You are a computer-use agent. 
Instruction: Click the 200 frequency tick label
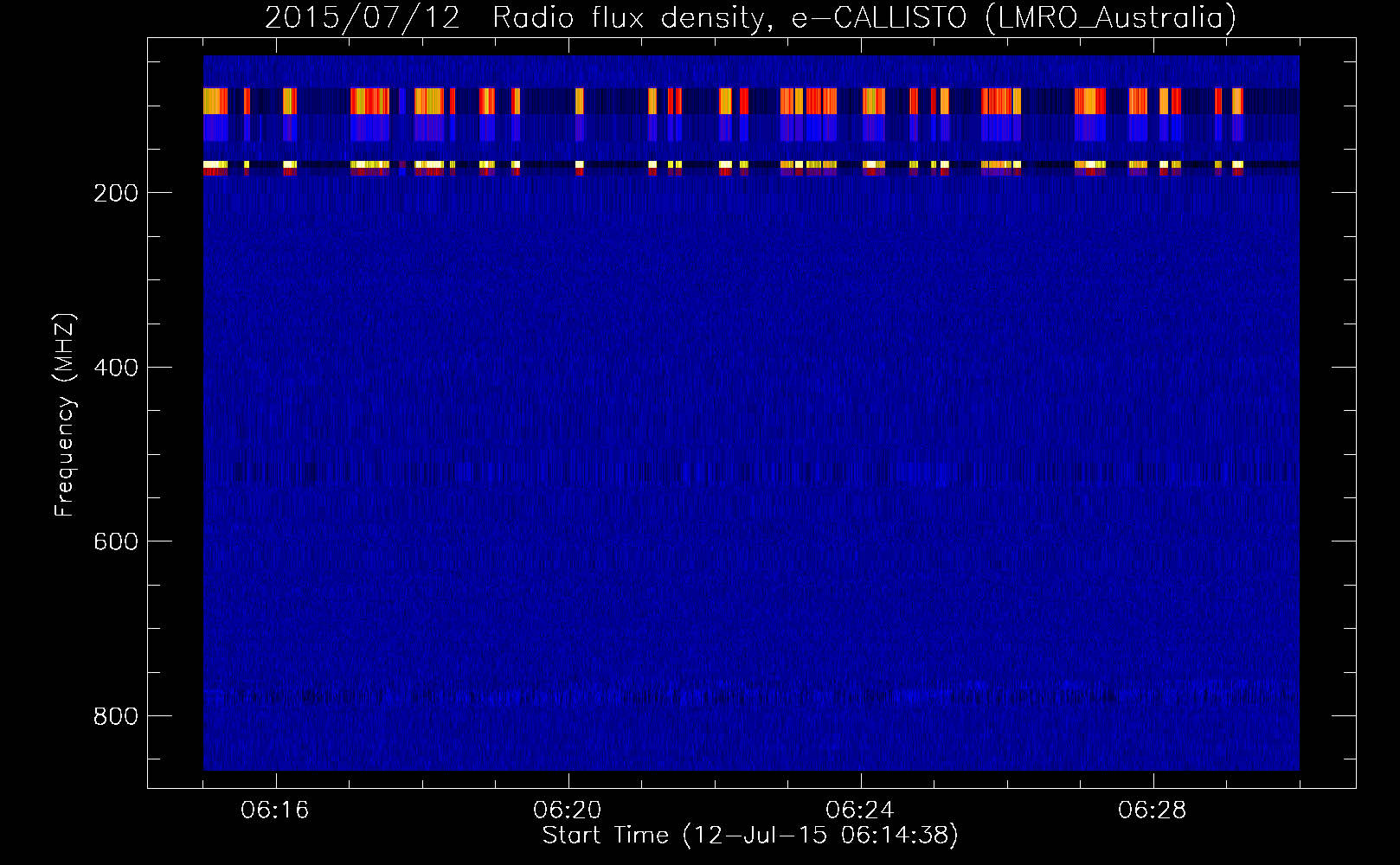click(116, 193)
